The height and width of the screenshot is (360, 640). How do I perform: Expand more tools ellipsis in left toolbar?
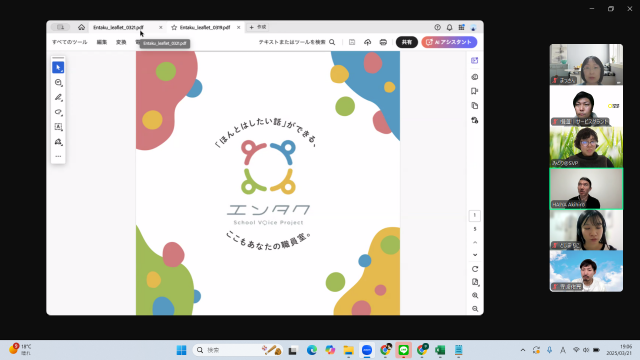58,156
